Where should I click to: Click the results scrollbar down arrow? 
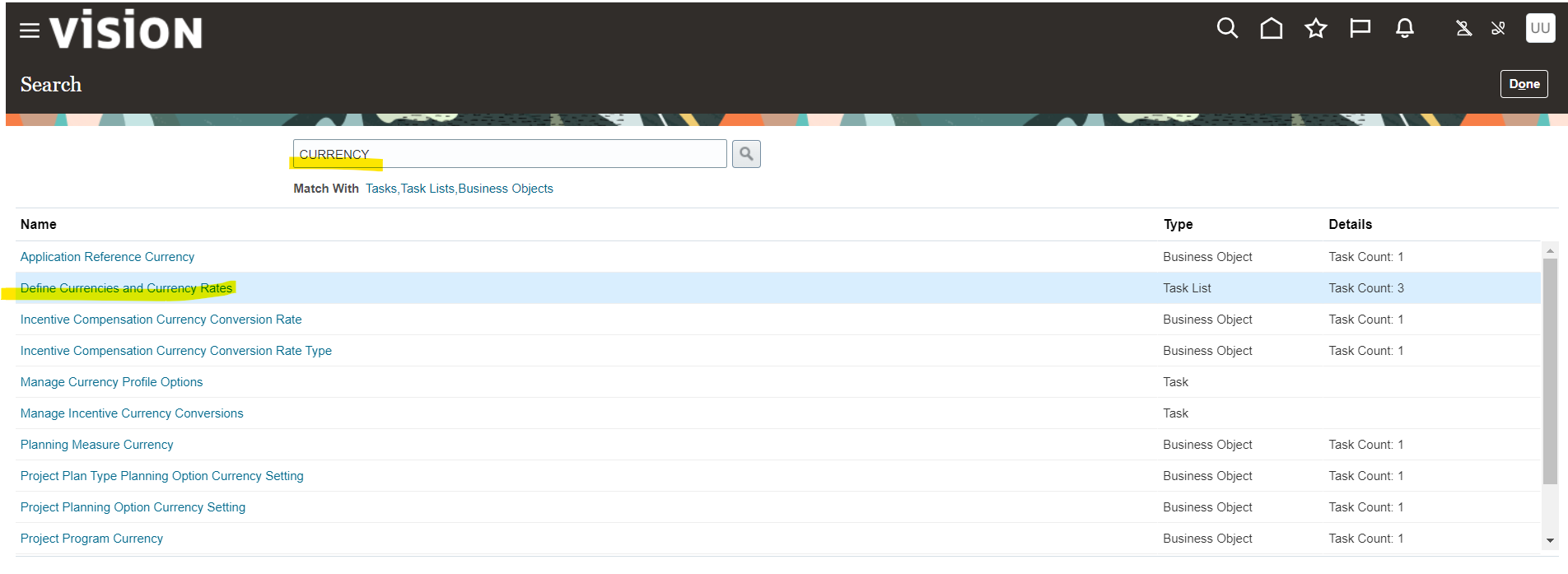[1550, 541]
